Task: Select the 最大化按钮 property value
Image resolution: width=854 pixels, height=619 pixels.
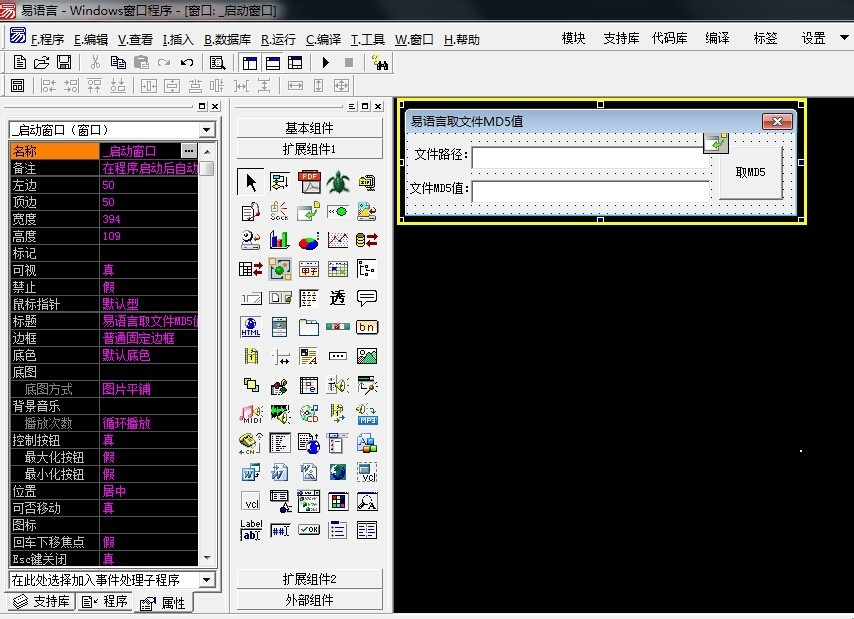Action: click(x=148, y=457)
